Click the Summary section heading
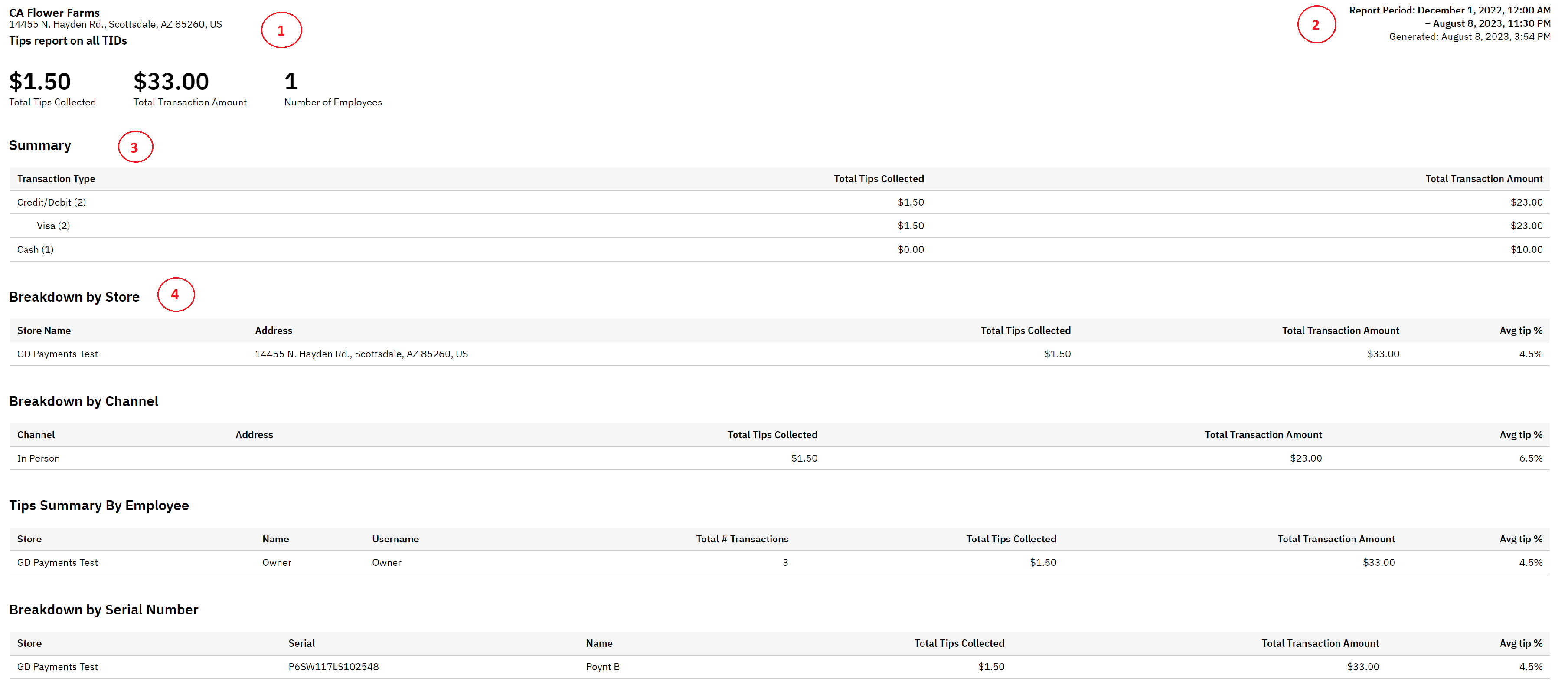 (40, 145)
